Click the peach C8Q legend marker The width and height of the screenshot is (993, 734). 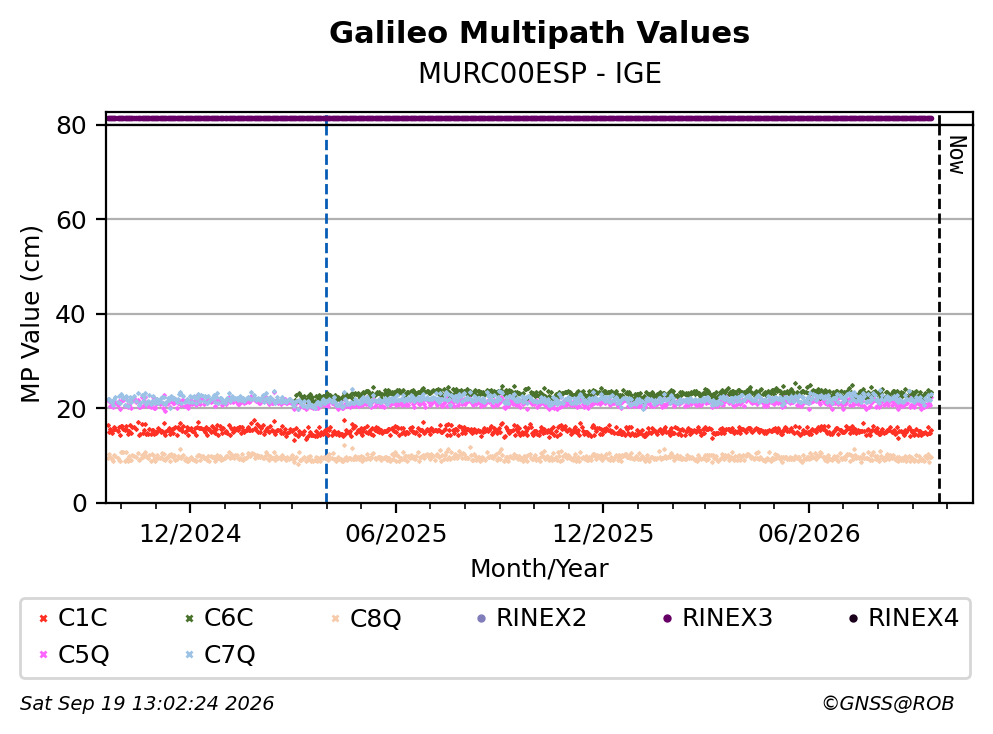[x=335, y=618]
